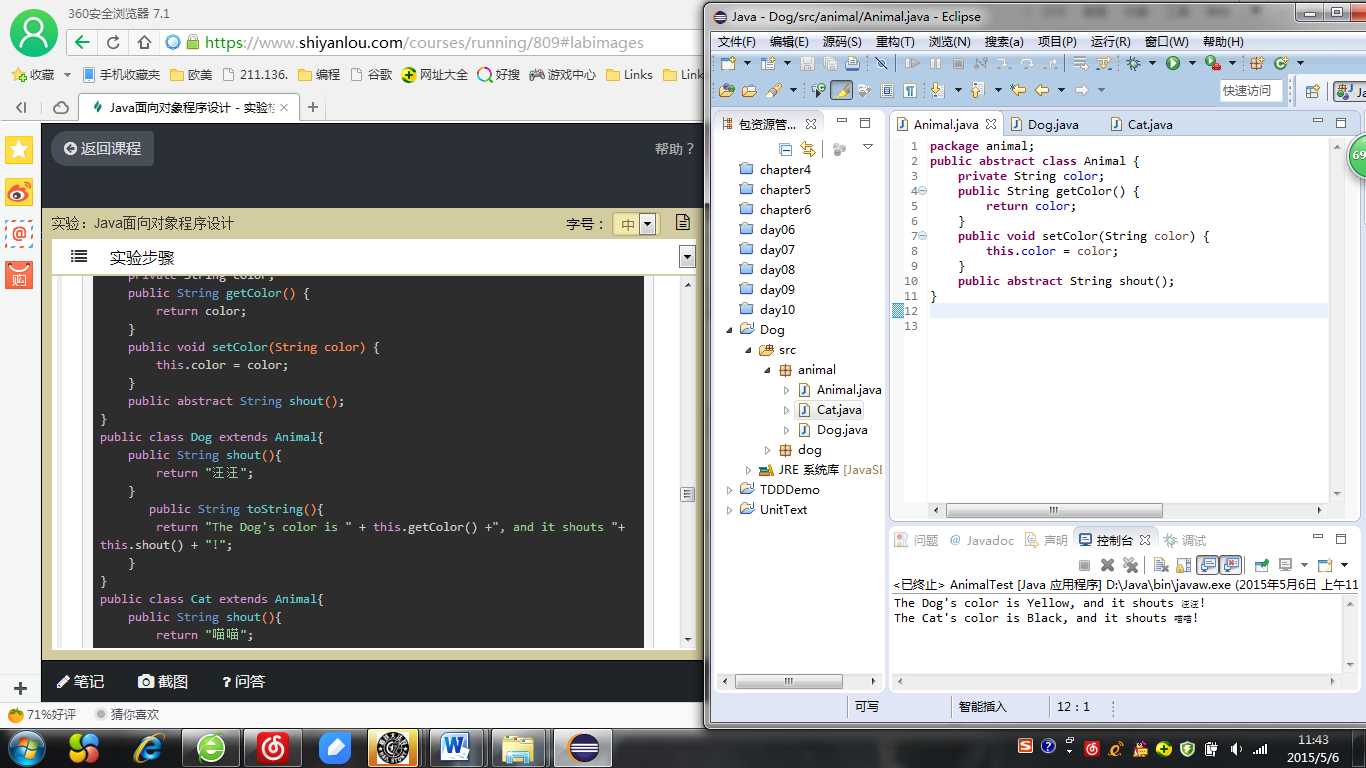Click Open Console icon
This screenshot has width=1366, height=768.
[x=1325, y=565]
